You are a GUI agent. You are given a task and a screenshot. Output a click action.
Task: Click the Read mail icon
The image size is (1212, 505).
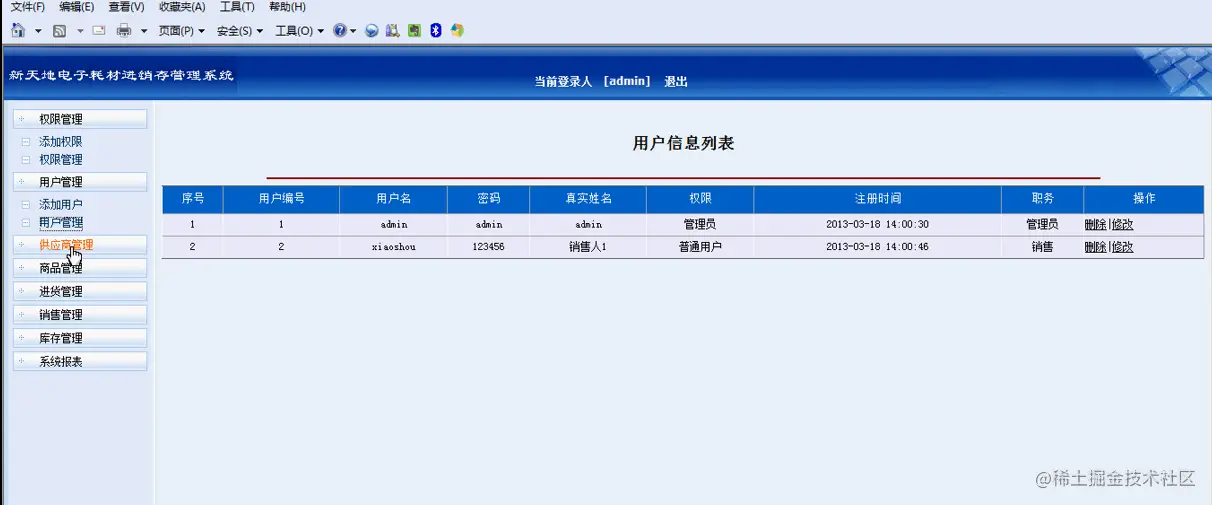coord(99,31)
